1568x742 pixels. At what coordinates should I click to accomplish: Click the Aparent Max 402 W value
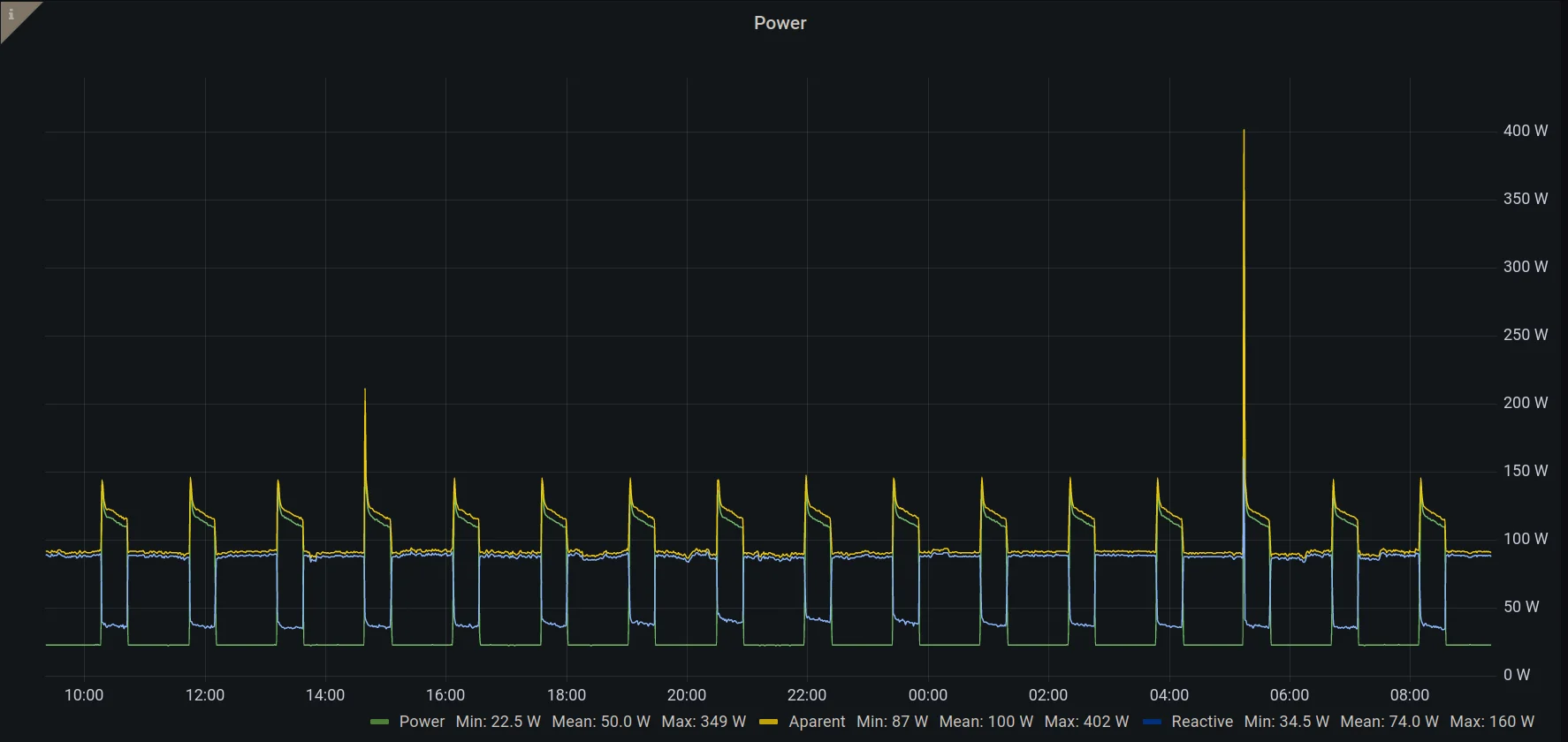[1086, 722]
